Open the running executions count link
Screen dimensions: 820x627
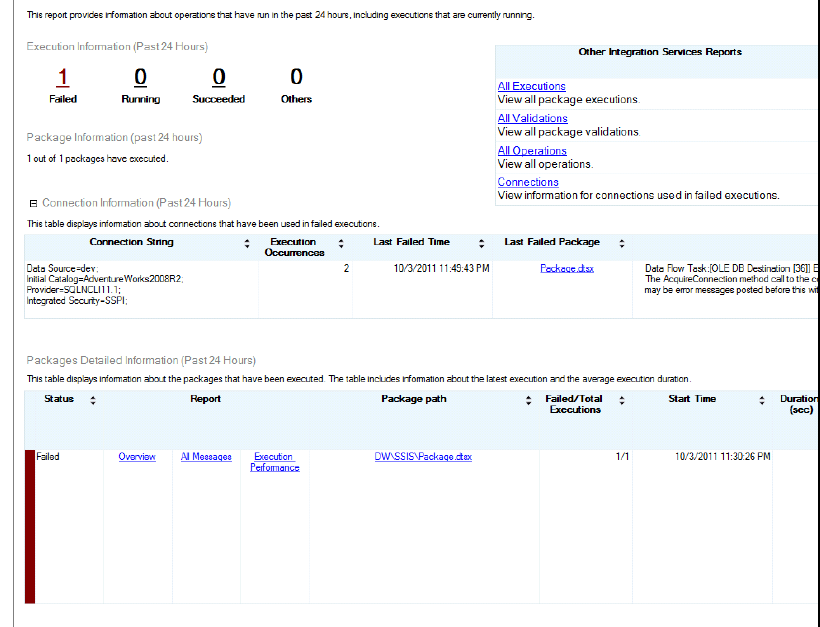click(141, 77)
